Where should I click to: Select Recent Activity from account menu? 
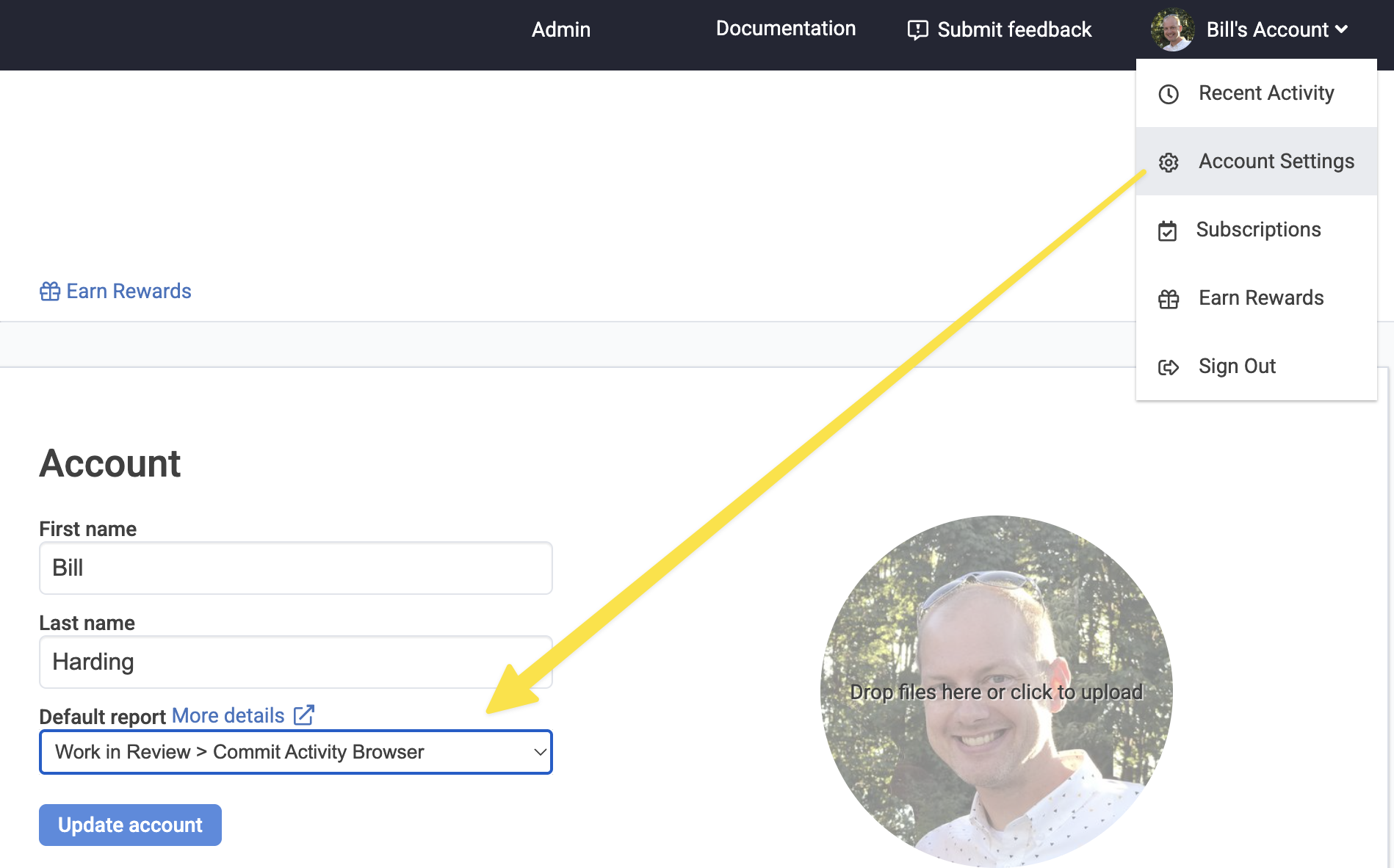click(1257, 93)
